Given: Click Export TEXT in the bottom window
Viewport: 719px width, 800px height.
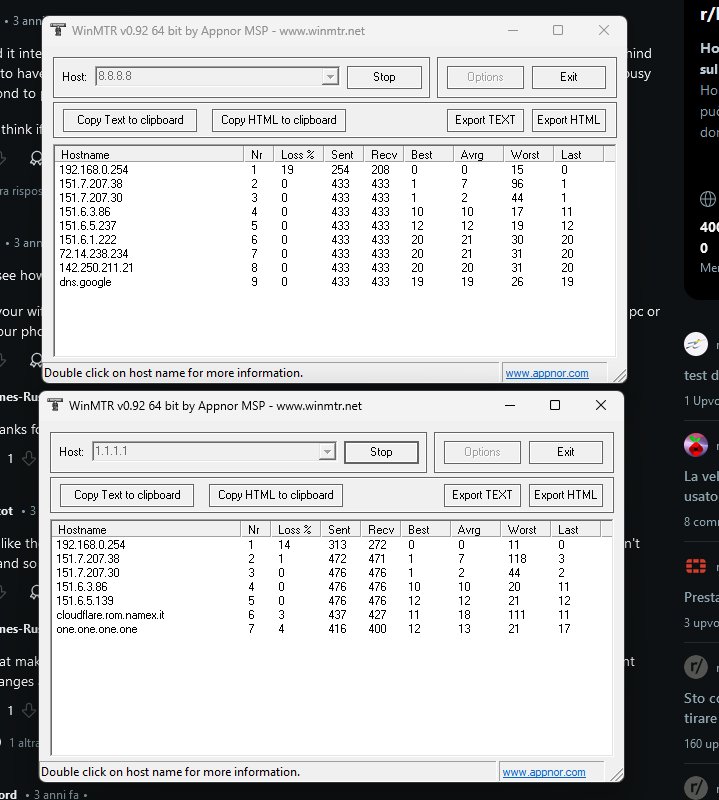Looking at the screenshot, I should 482,495.
